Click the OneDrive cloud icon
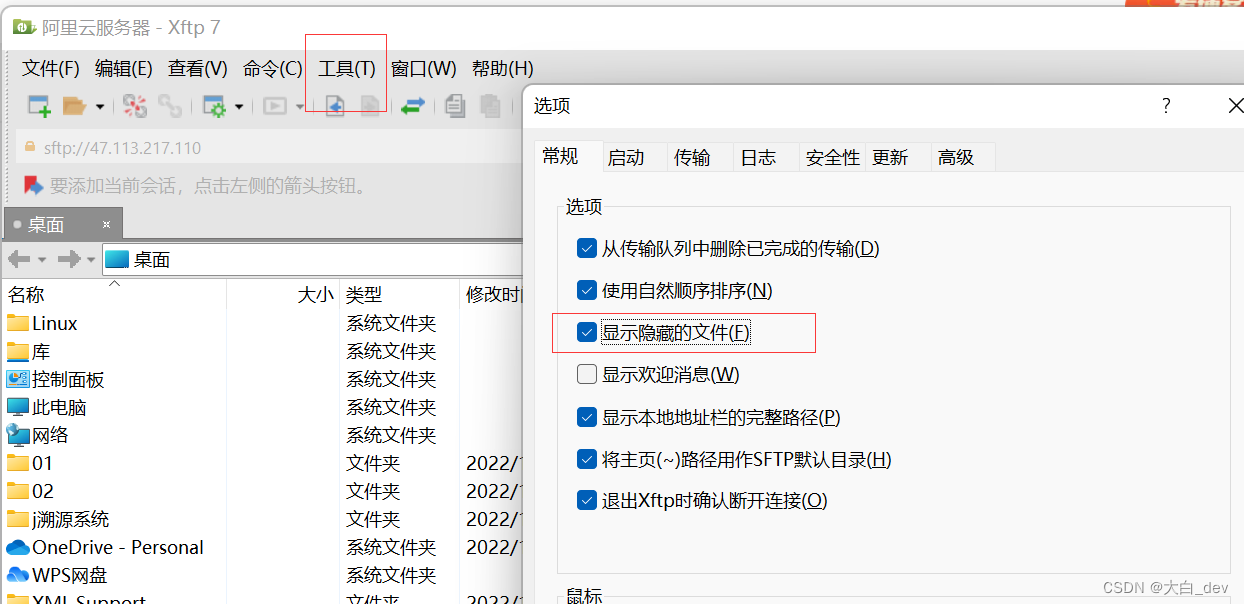 click(18, 547)
